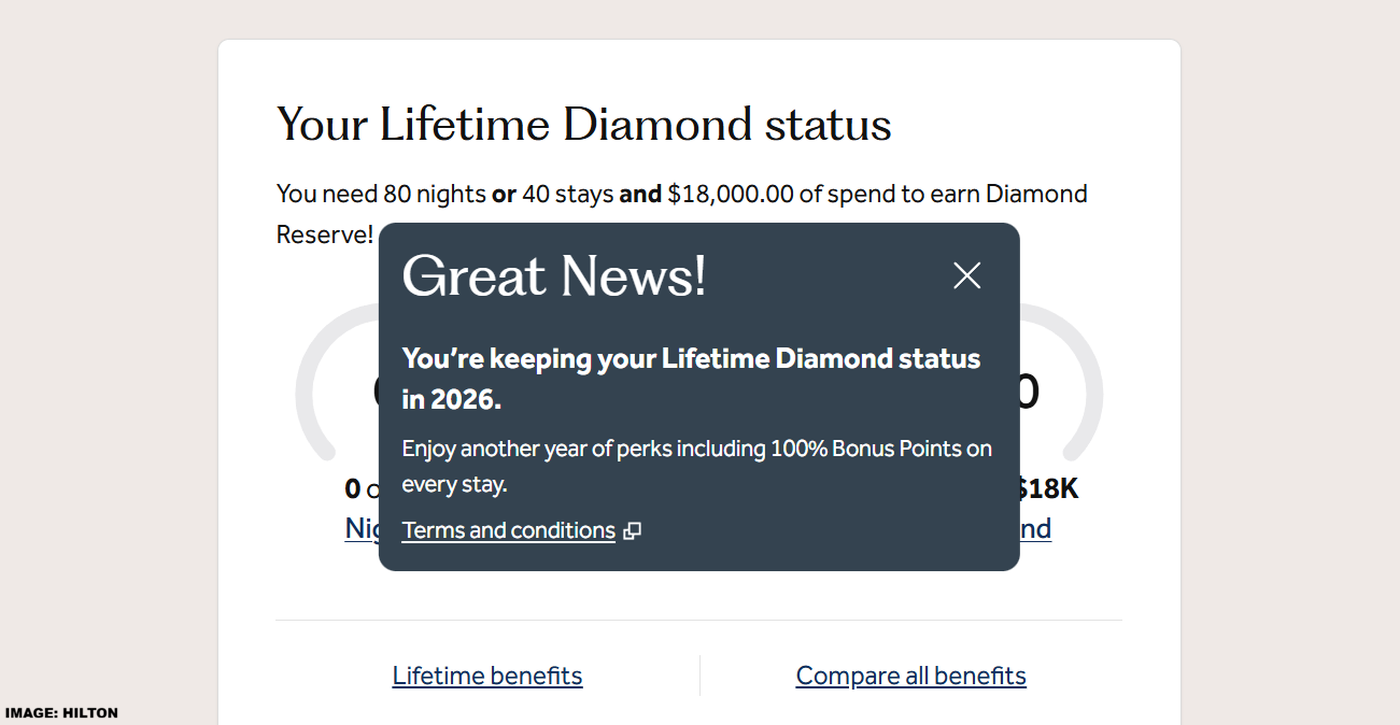Open the Lifetime benefits link
The image size is (1400, 725).
pyautogui.click(x=487, y=676)
